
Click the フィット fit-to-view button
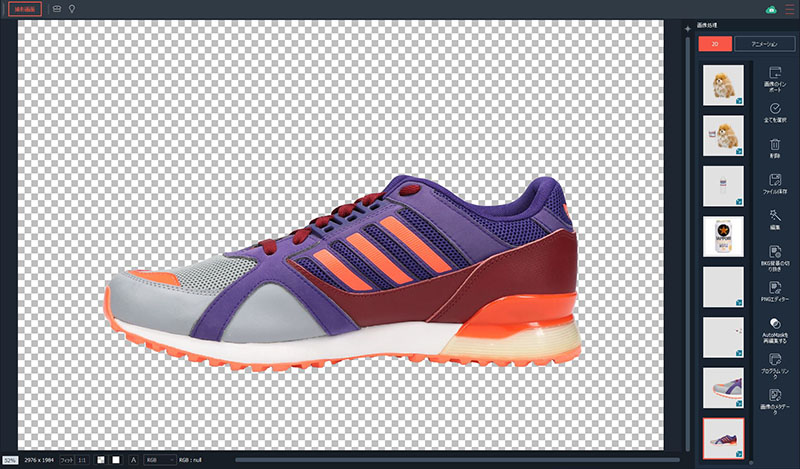68,460
